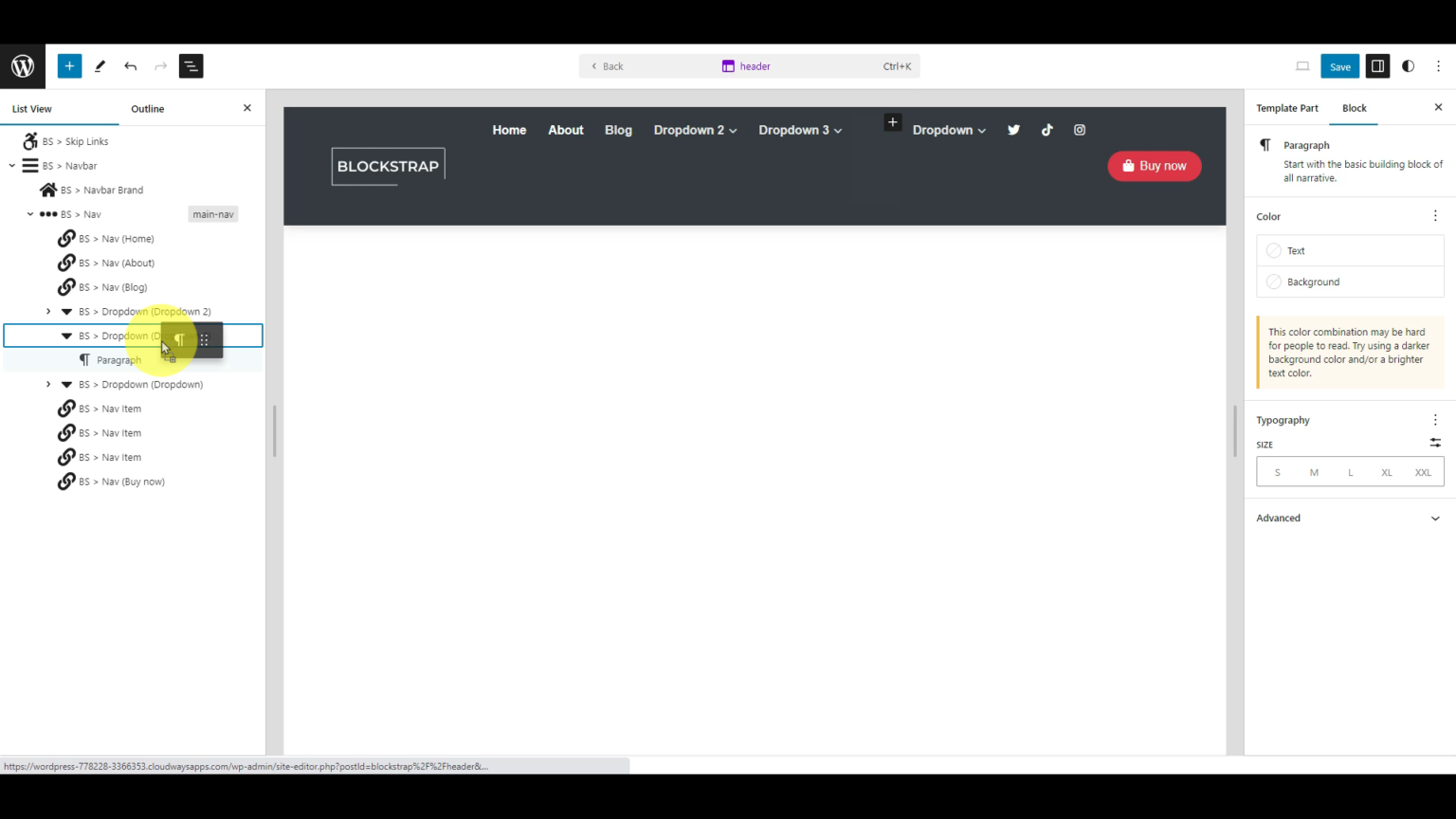Click the TikTok icon in the navbar
Viewport: 1456px width, 819px height.
[1046, 130]
